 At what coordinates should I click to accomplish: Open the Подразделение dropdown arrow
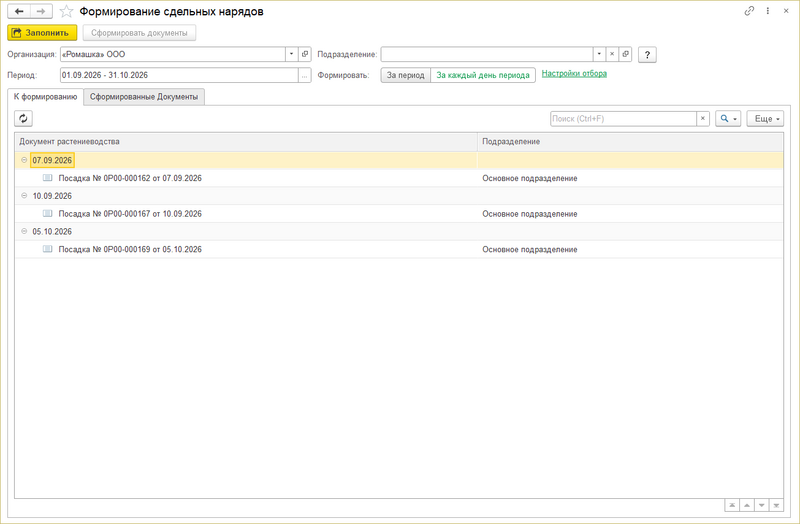pos(599,54)
